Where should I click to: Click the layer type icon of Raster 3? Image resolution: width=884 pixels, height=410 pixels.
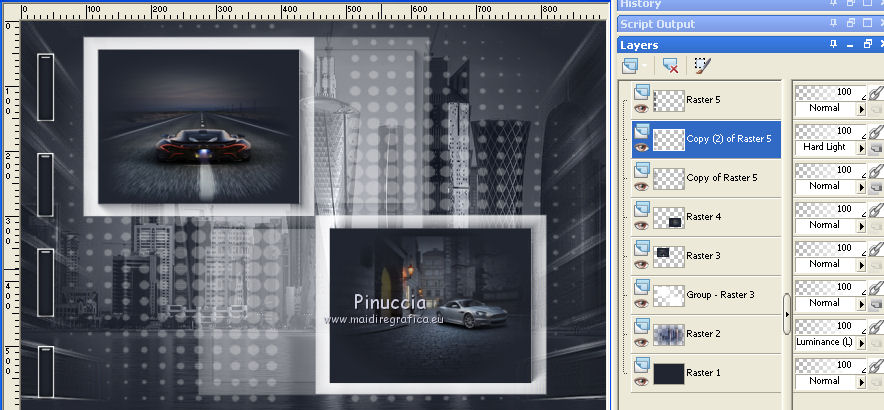tap(642, 248)
